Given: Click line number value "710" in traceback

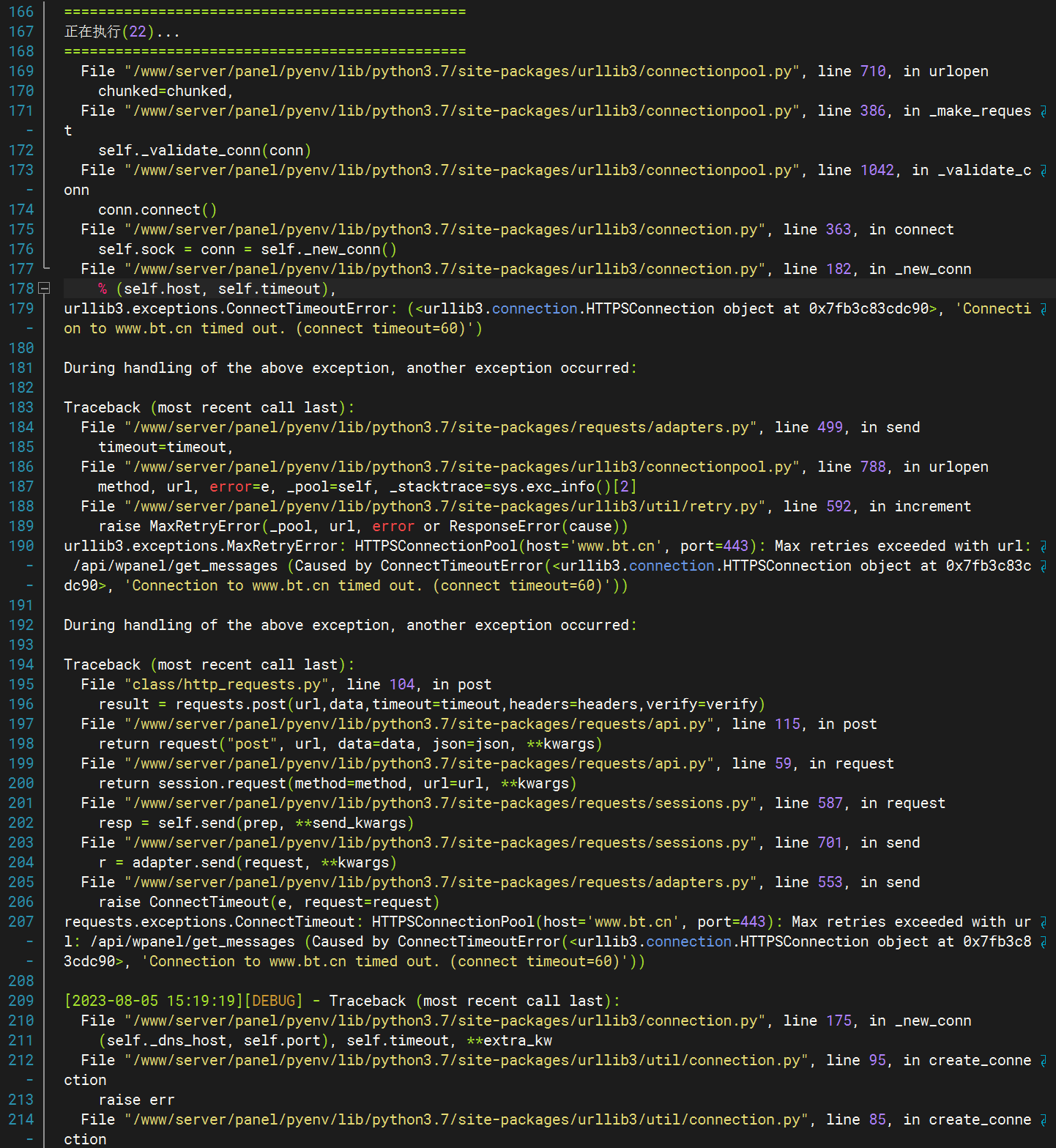Looking at the screenshot, I should tap(873, 71).
